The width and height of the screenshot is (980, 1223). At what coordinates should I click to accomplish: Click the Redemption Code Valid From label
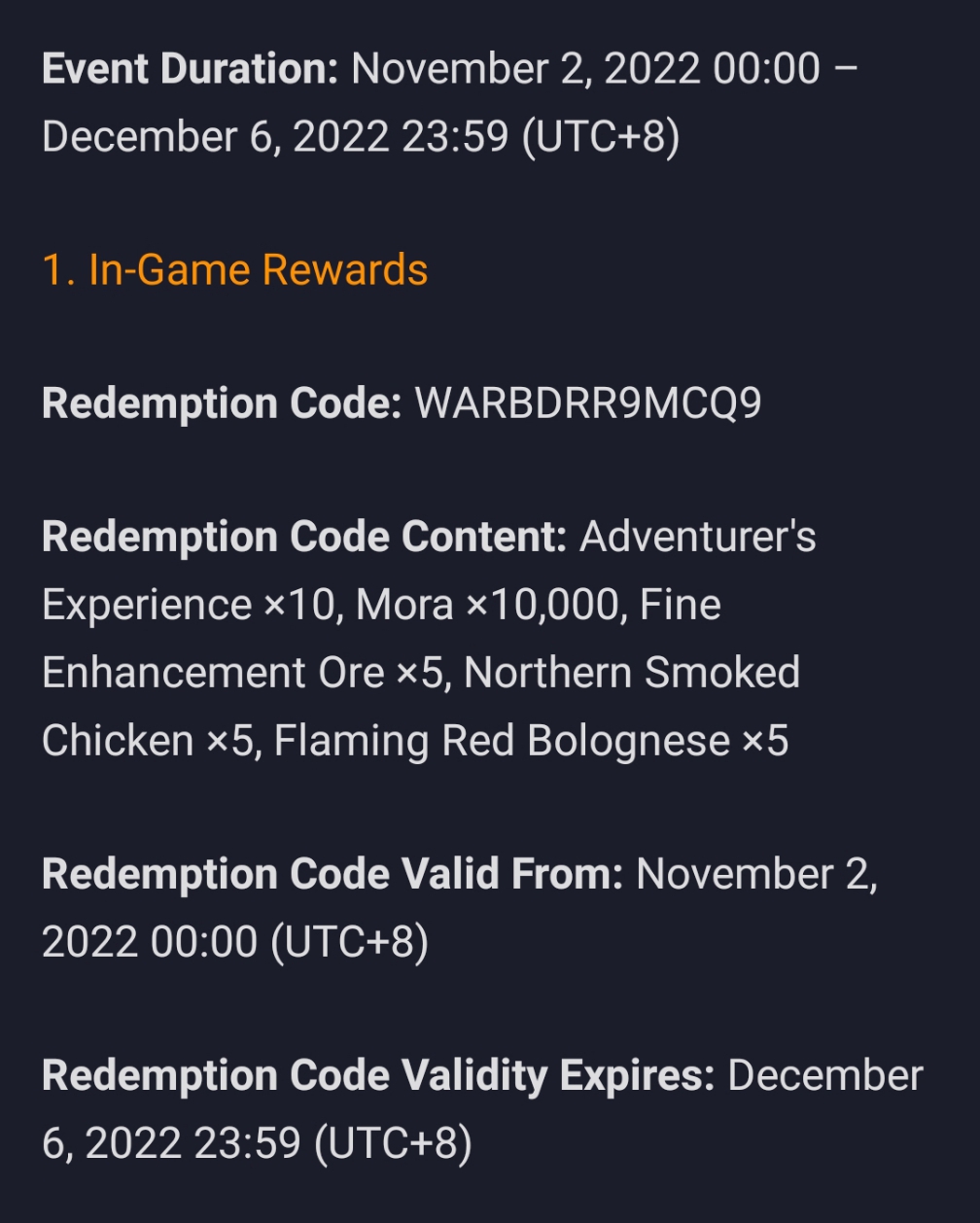coord(332,874)
